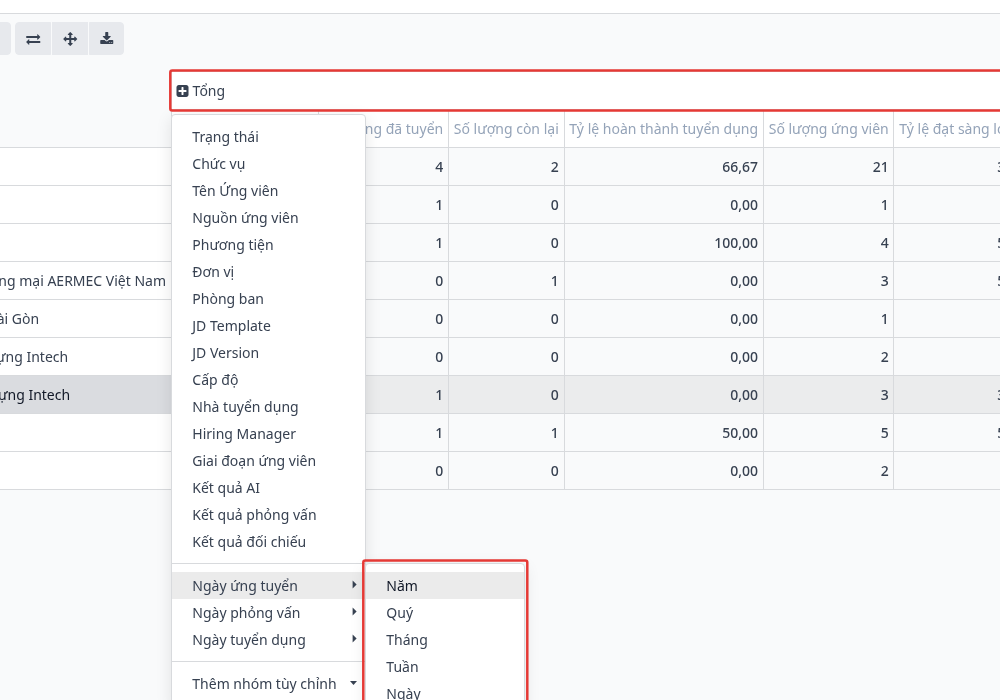Image resolution: width=1000 pixels, height=700 pixels.
Task: Click the 100,00 completion rate cell
Action: click(x=664, y=243)
